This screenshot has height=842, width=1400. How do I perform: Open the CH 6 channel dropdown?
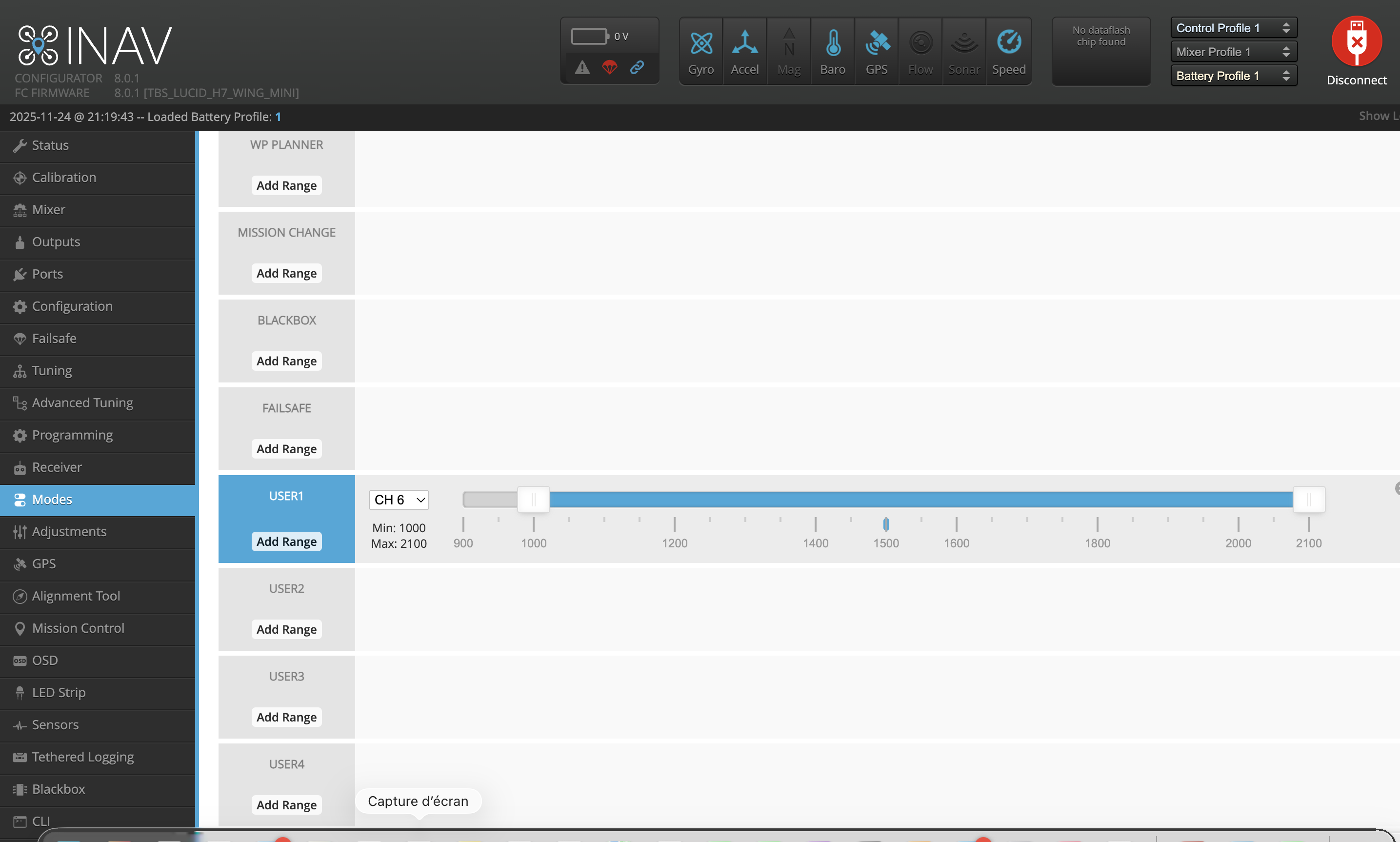[399, 500]
